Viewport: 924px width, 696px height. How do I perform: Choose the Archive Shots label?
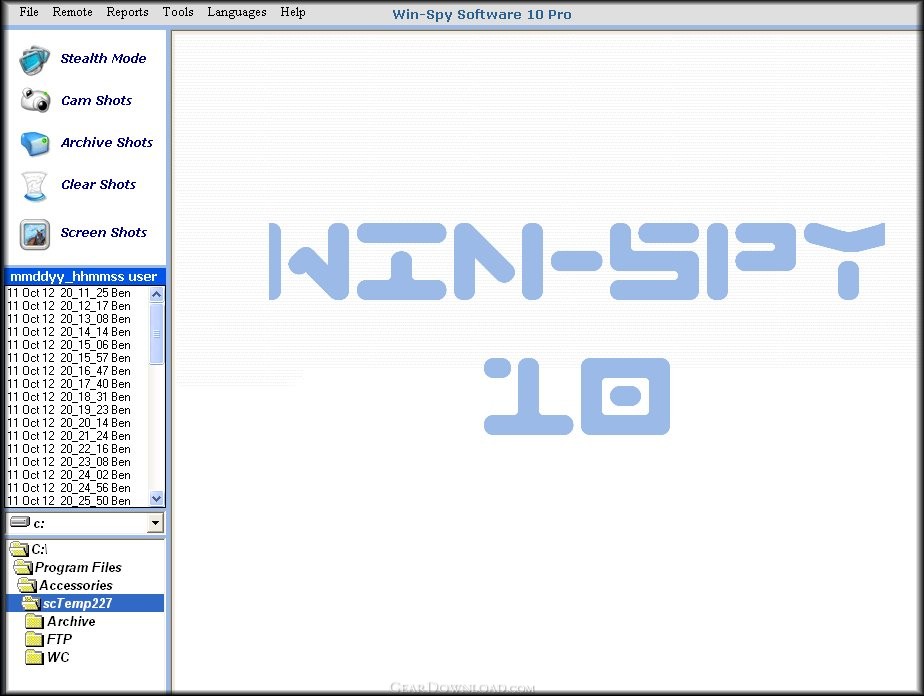(x=107, y=142)
